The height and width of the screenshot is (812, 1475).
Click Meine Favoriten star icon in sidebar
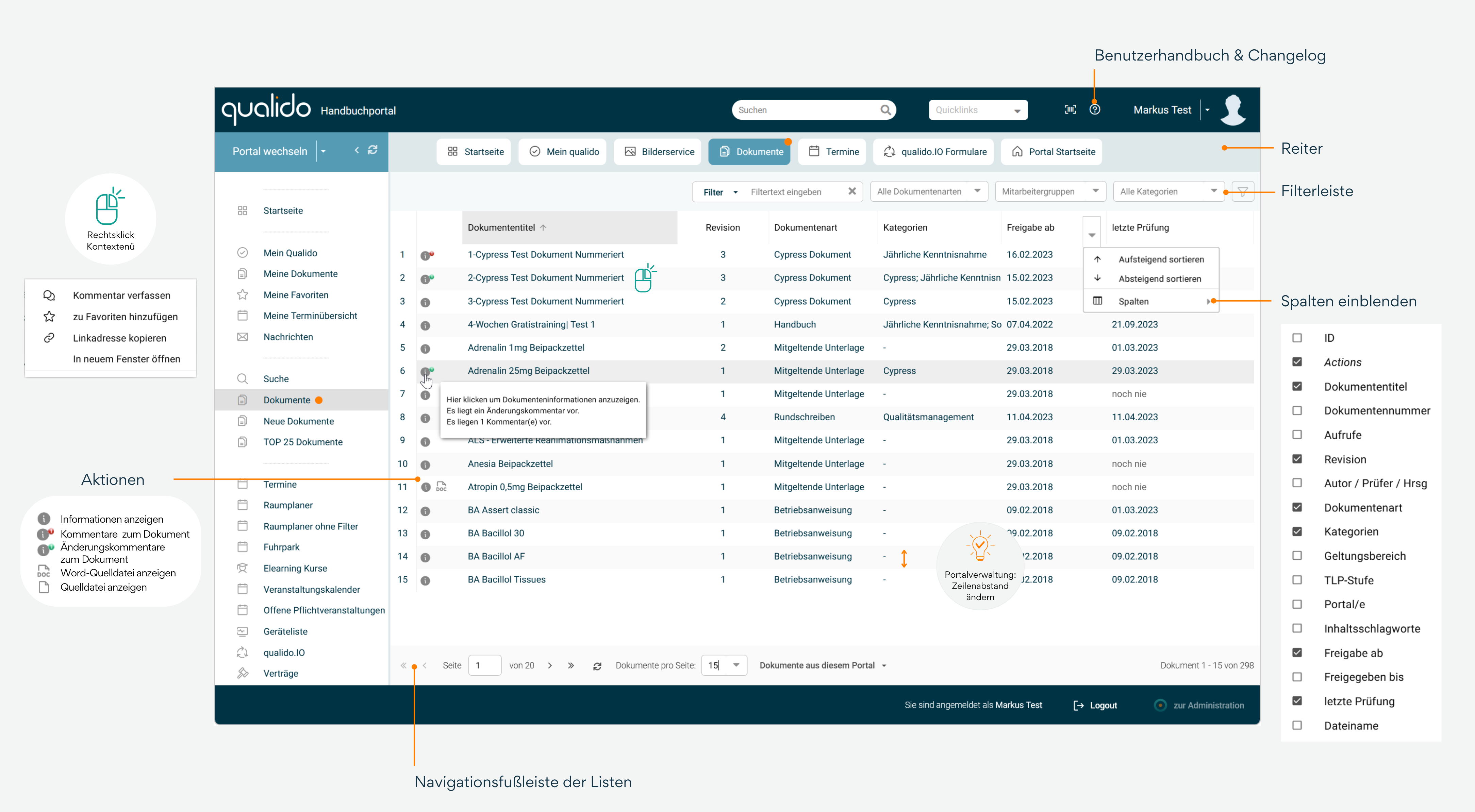coord(242,295)
